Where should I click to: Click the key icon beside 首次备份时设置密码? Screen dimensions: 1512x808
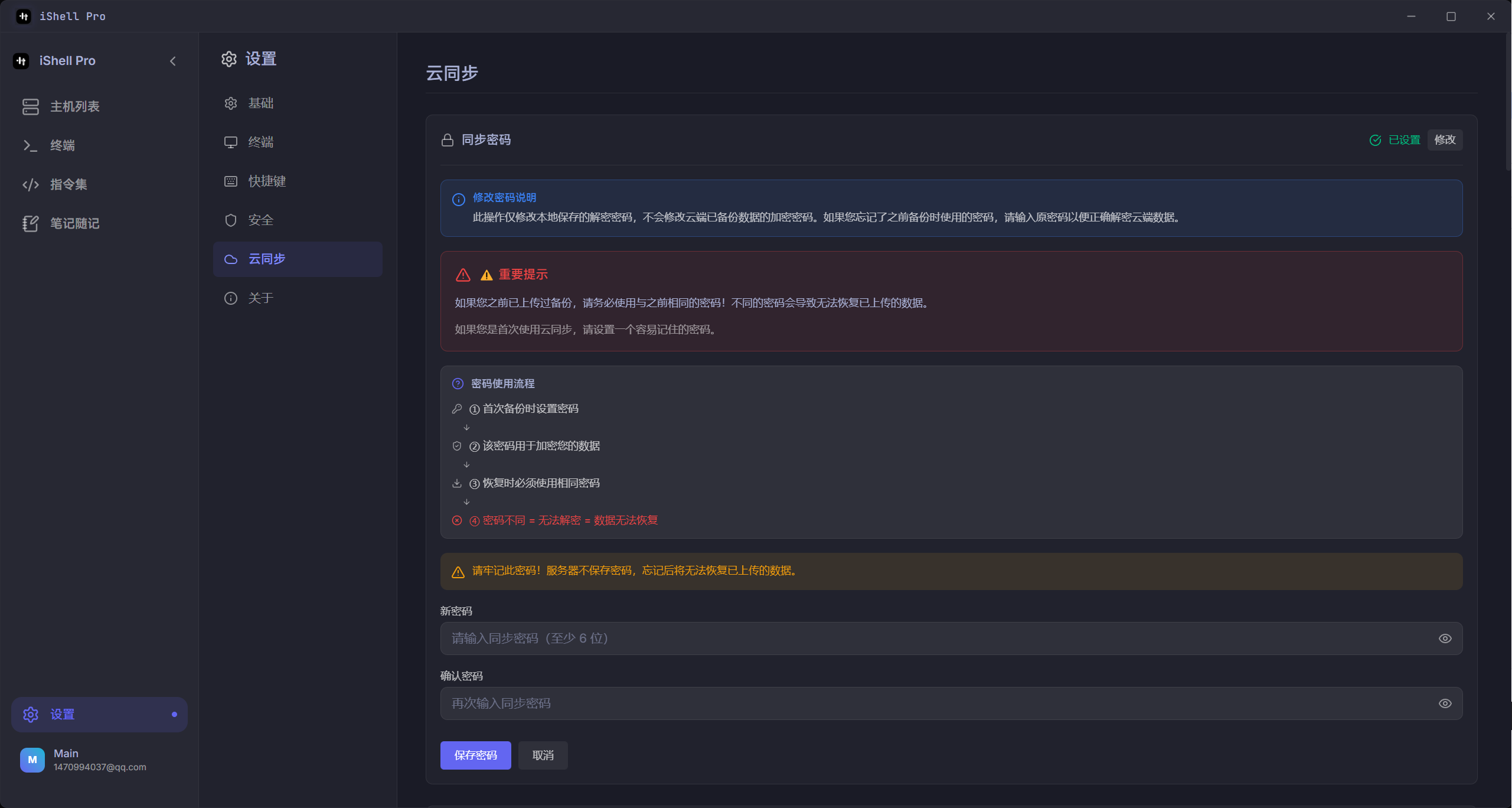[457, 409]
